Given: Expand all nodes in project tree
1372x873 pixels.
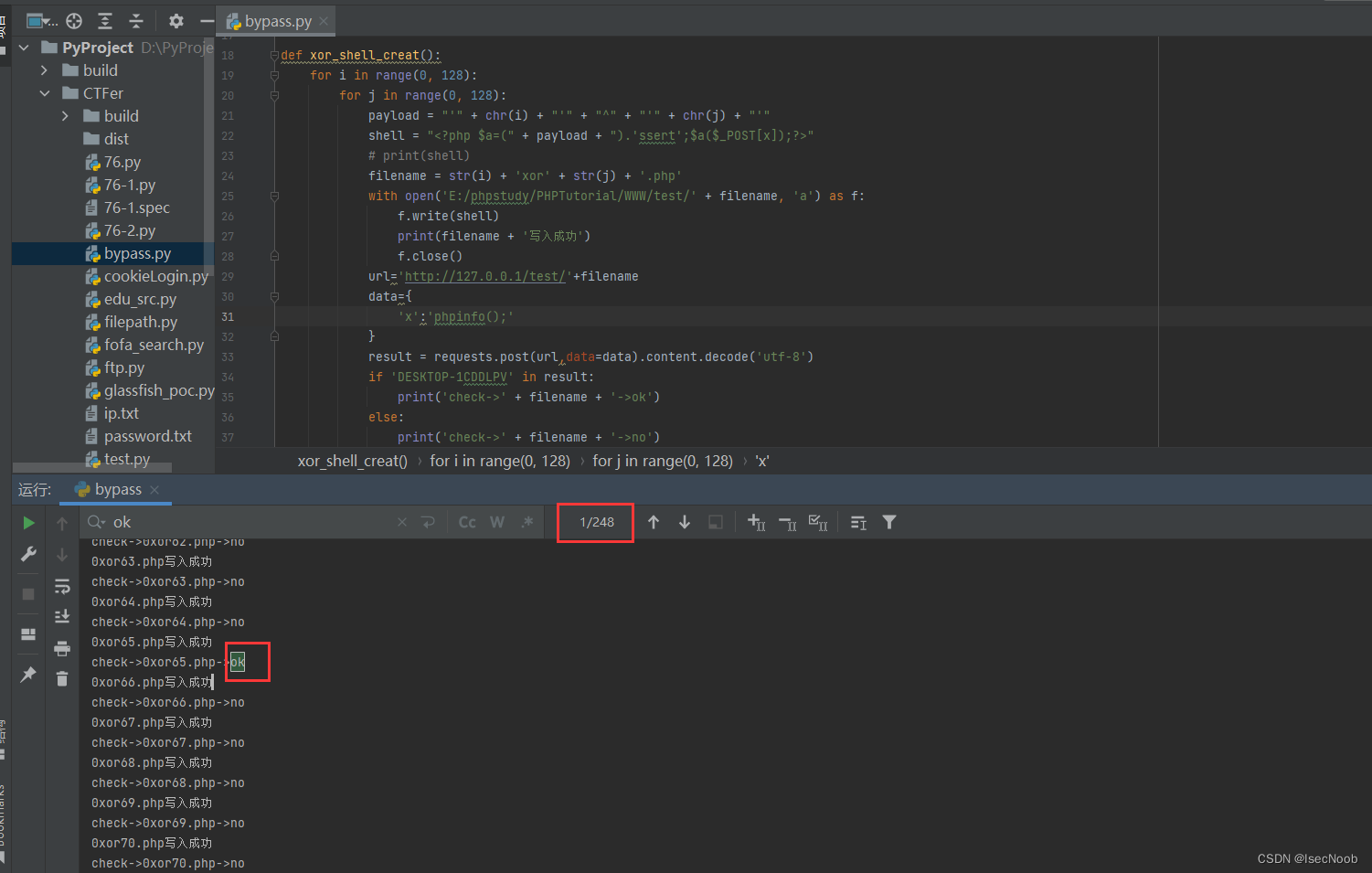Looking at the screenshot, I should click(x=105, y=21).
